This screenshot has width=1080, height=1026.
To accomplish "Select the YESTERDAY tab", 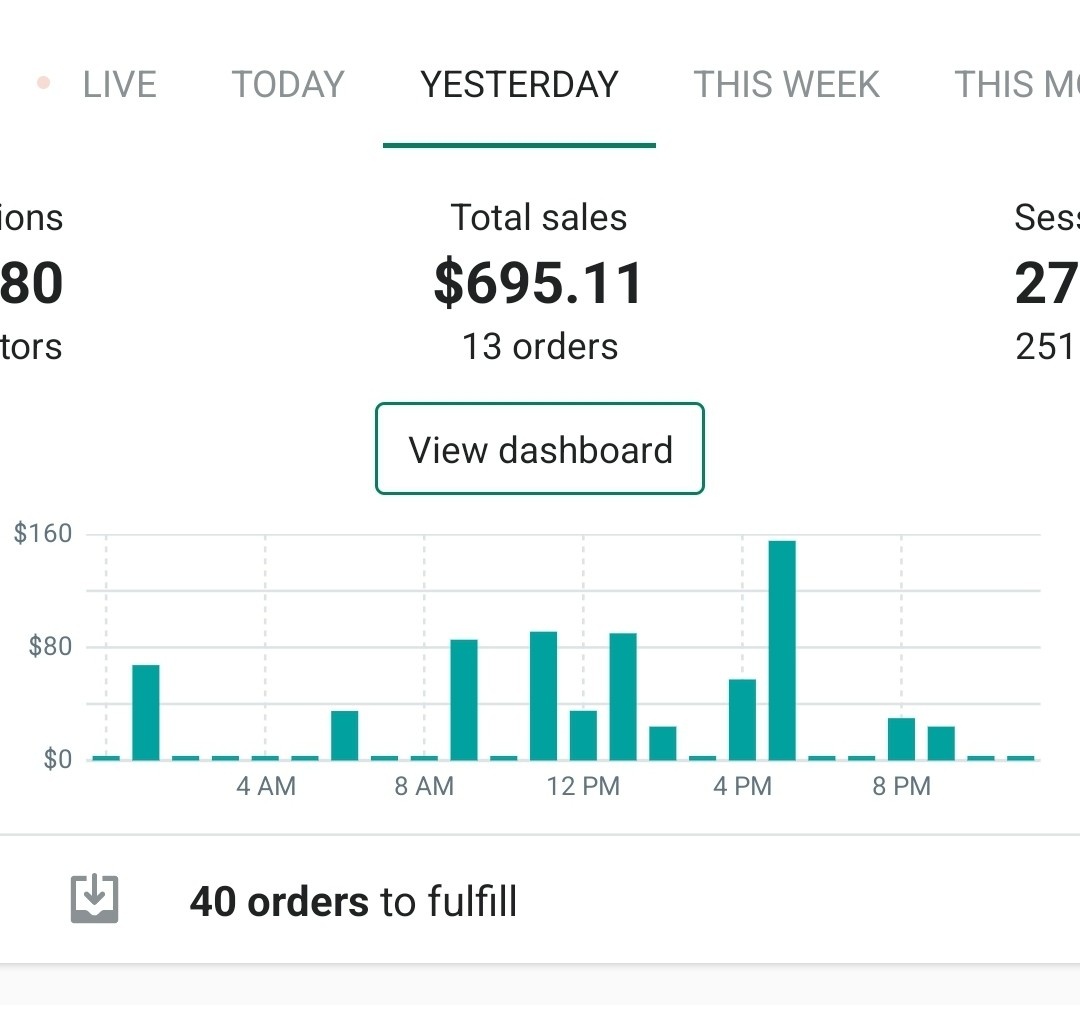I will pos(519,85).
